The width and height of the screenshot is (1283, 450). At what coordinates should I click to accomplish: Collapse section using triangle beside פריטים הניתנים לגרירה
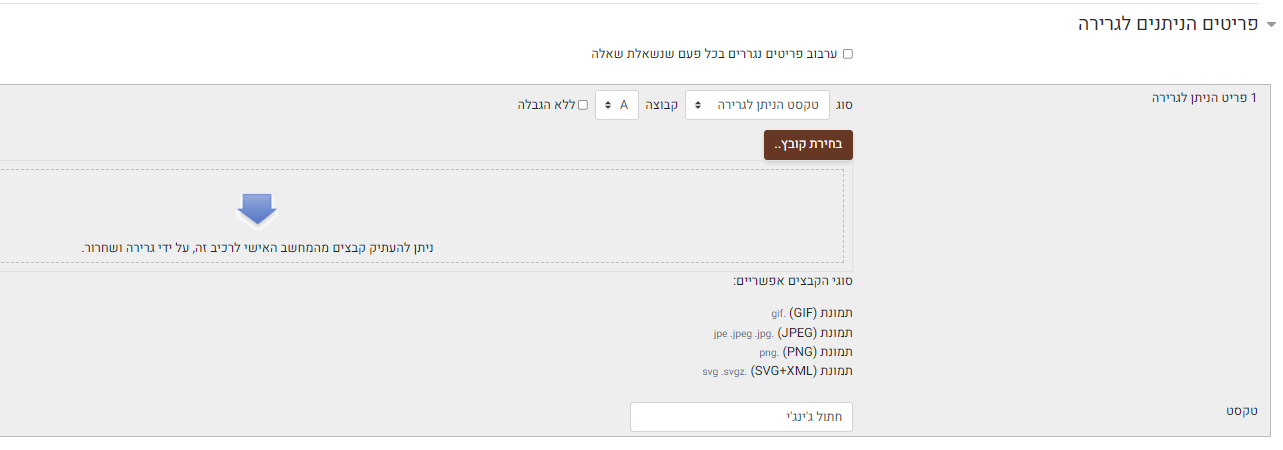[1272, 26]
